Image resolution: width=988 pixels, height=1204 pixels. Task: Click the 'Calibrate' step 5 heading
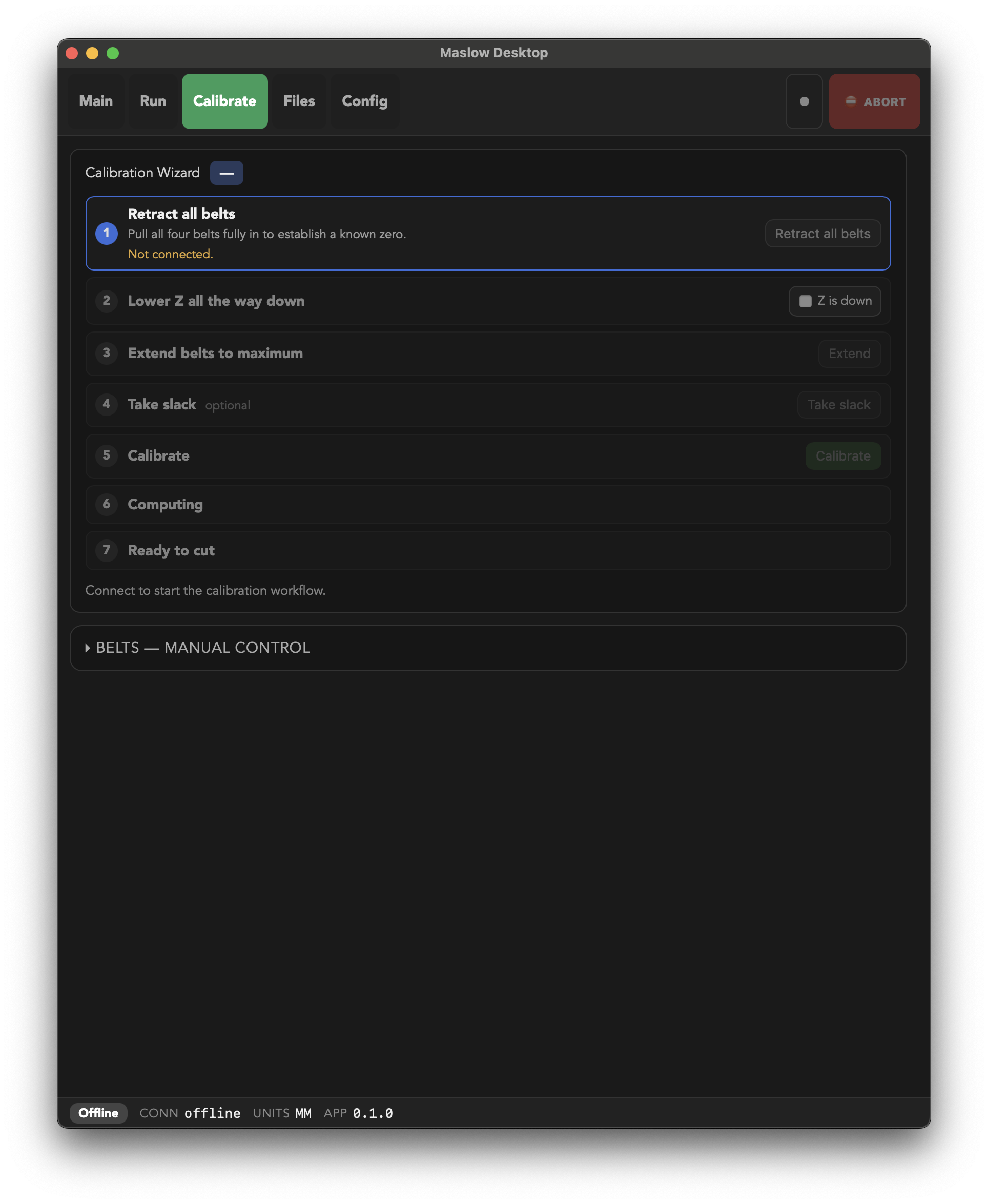pos(159,456)
